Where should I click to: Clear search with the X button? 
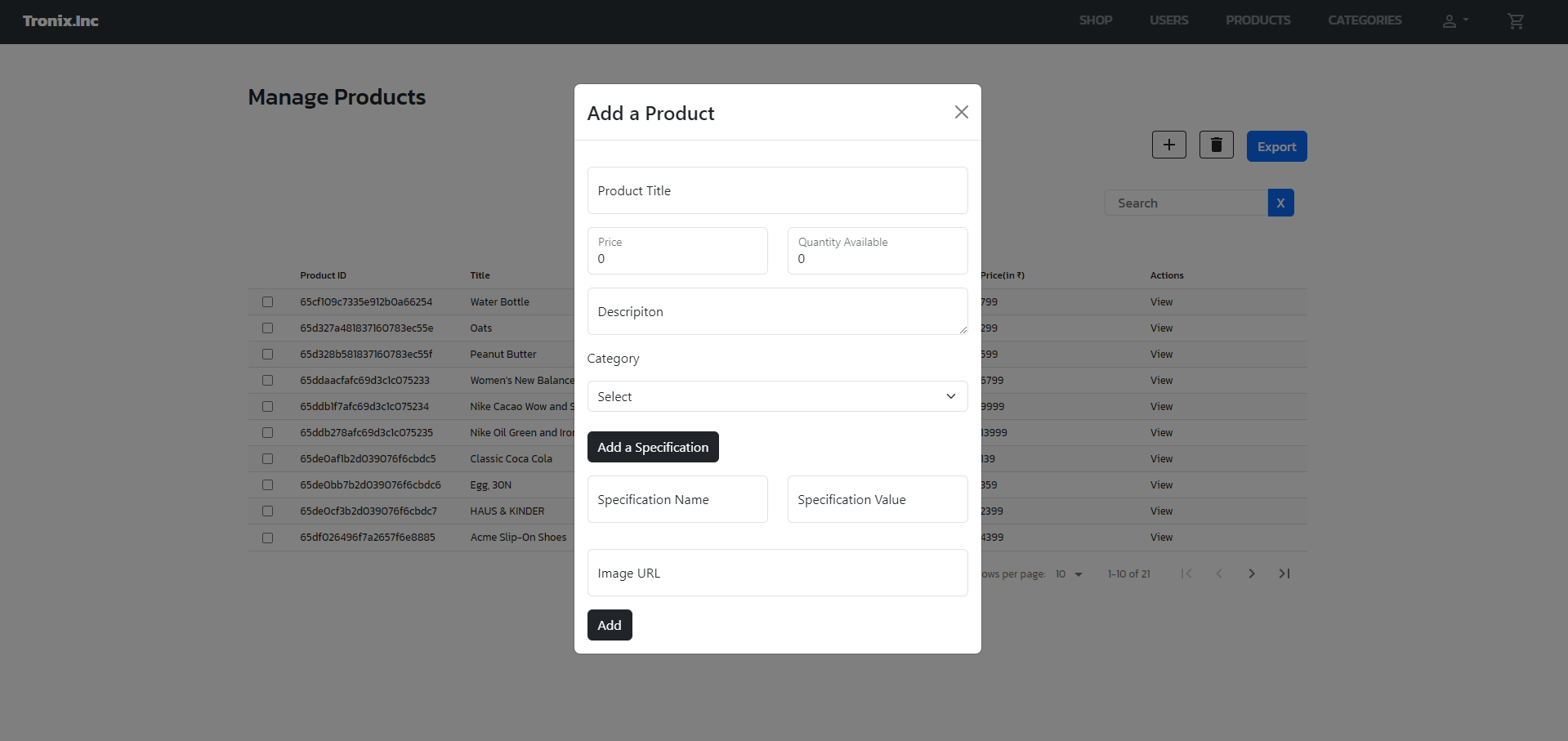(x=1280, y=203)
